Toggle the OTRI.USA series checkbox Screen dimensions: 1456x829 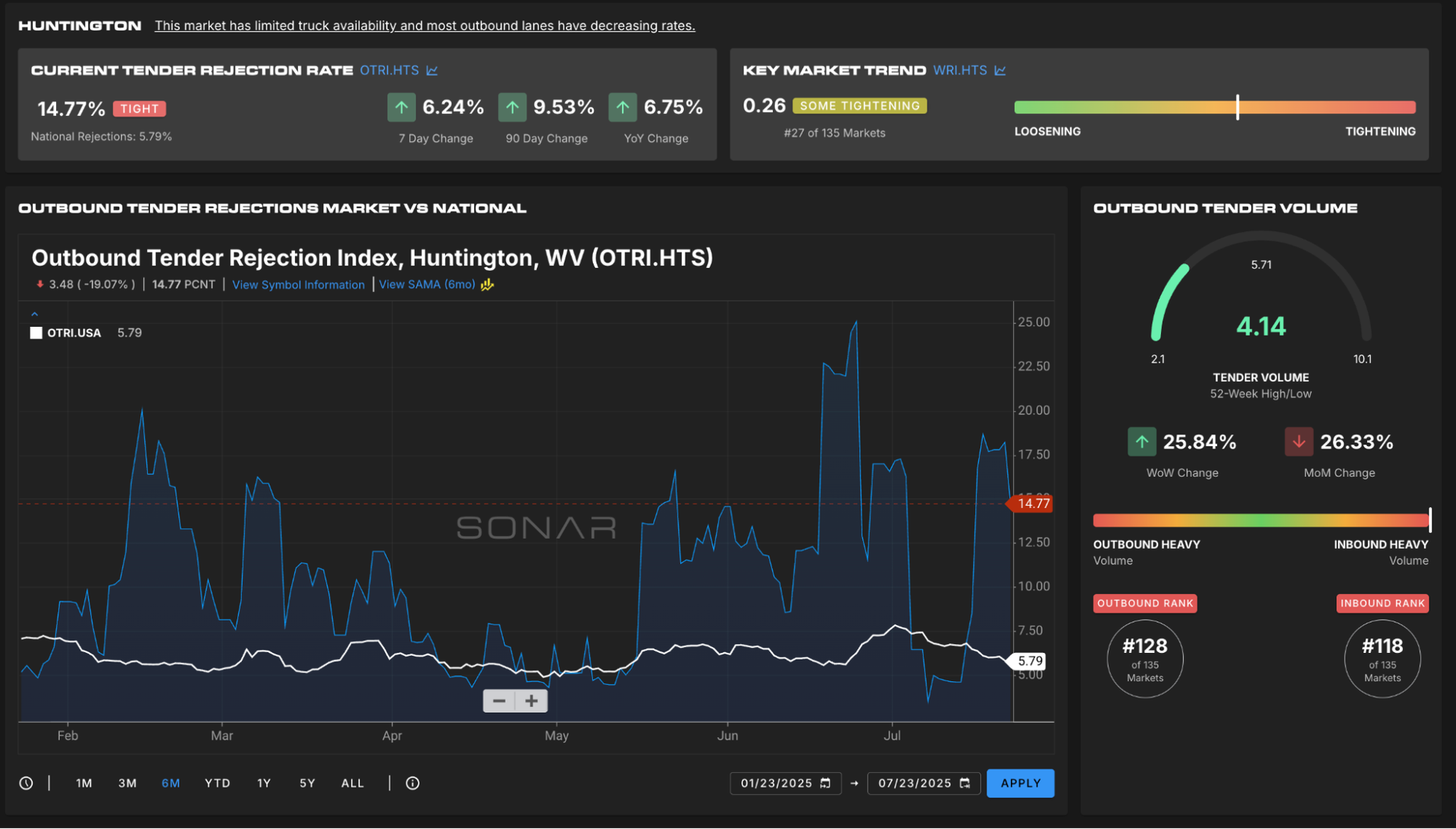[36, 333]
